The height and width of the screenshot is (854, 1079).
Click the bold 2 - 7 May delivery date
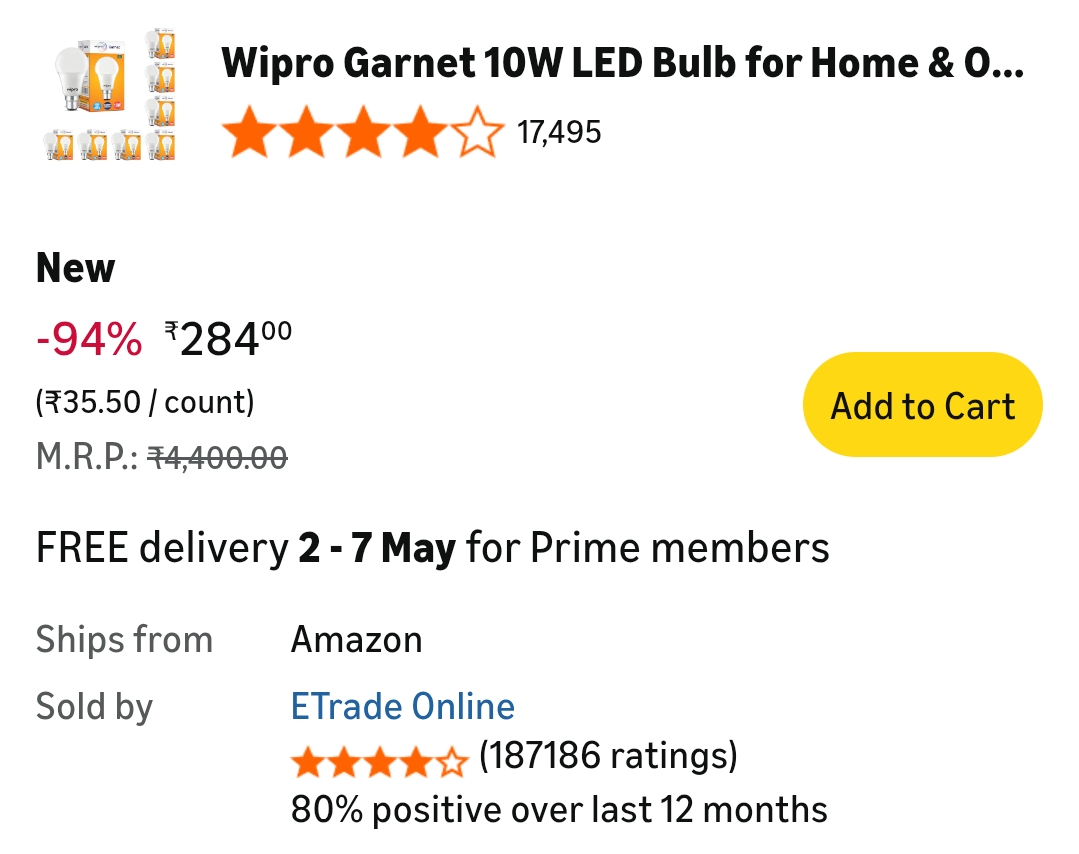pyautogui.click(x=377, y=548)
